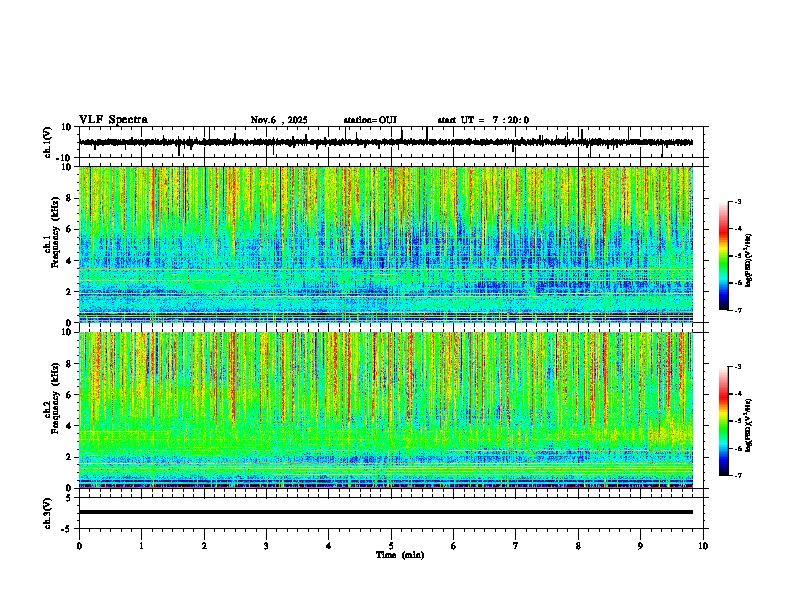Click the ch.1 spectrogram color scale bar
Image resolution: width=792 pixels, height=612 pixels.
tap(724, 256)
